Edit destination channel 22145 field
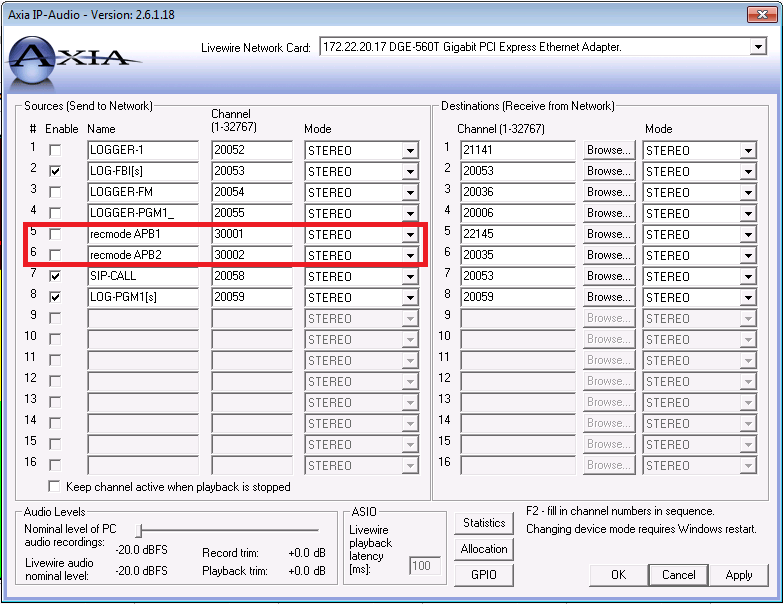 click(x=518, y=234)
